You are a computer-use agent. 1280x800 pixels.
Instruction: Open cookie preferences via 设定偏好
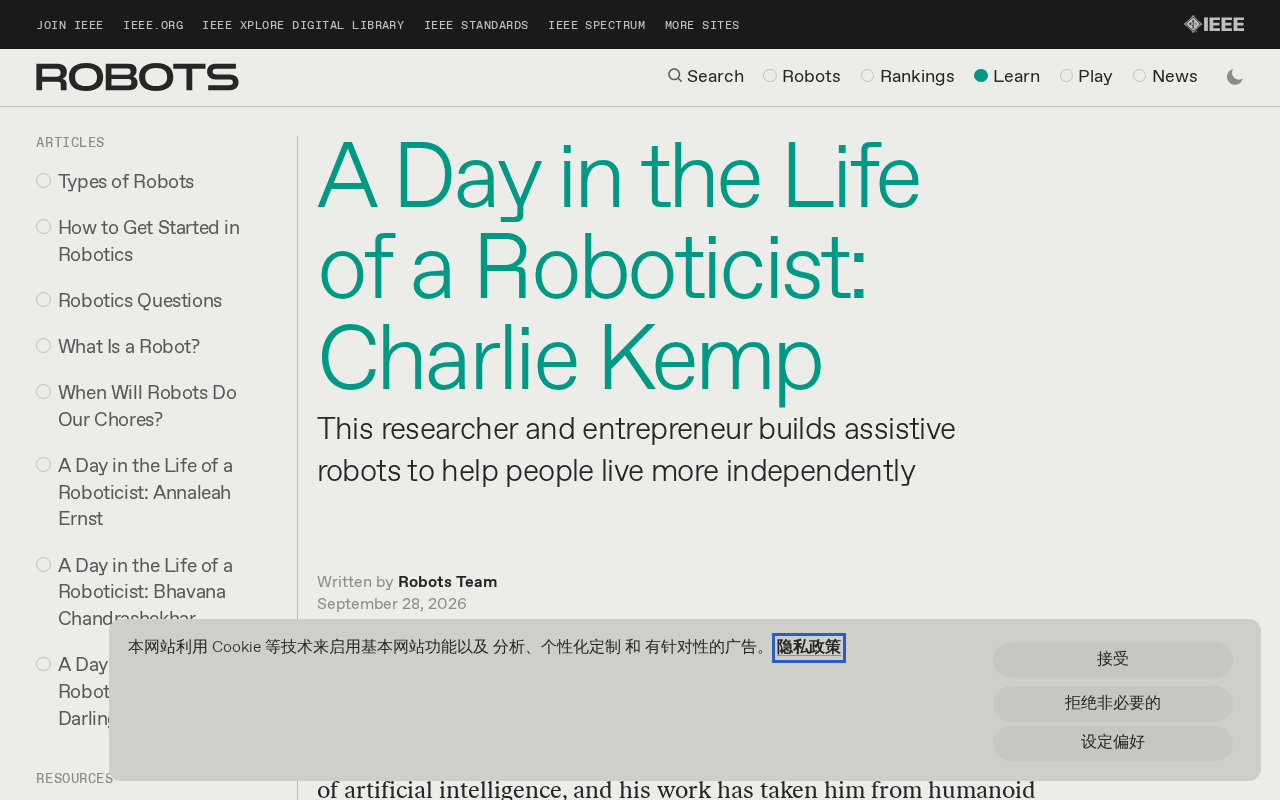[1113, 743]
